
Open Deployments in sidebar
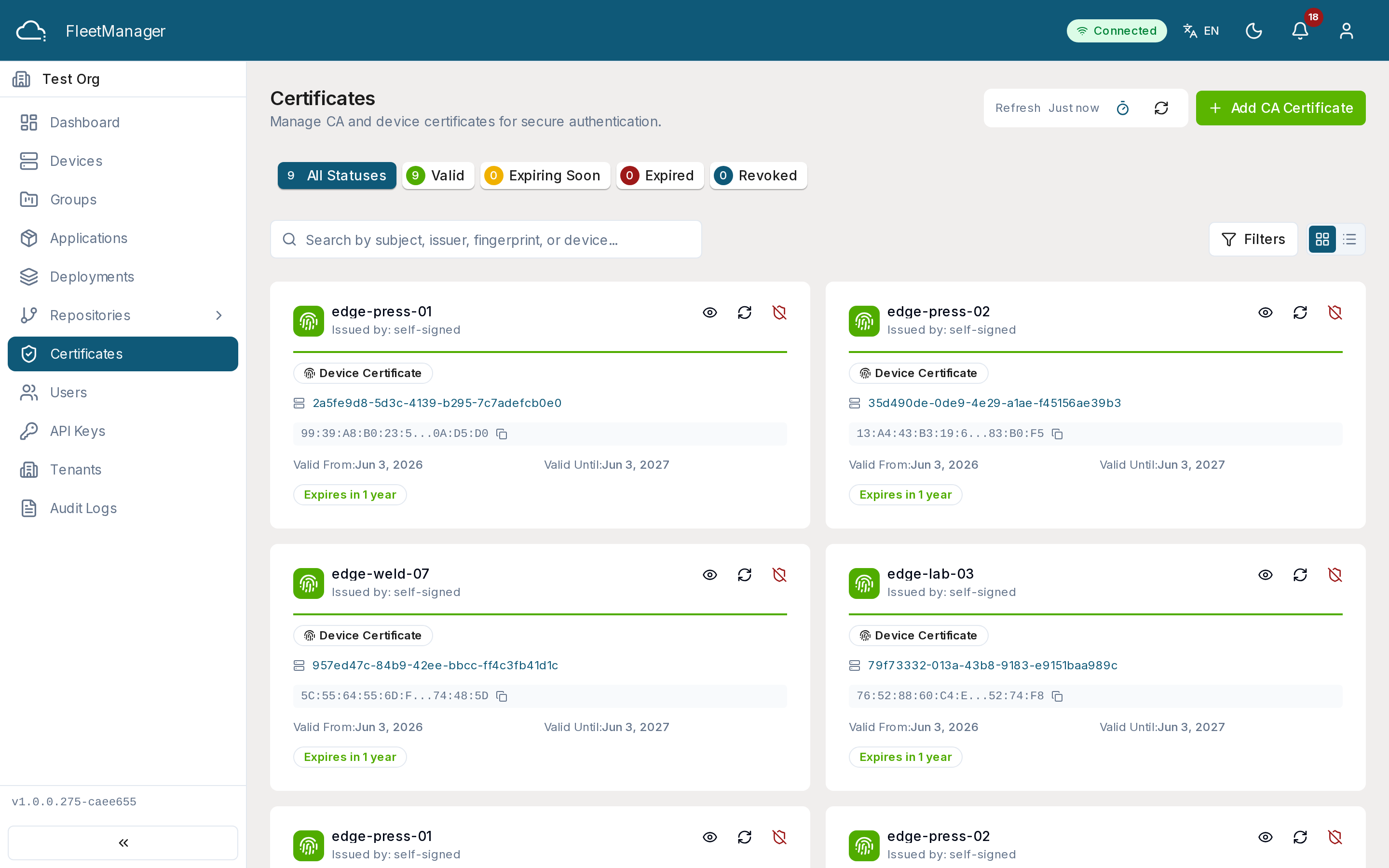(x=123, y=277)
